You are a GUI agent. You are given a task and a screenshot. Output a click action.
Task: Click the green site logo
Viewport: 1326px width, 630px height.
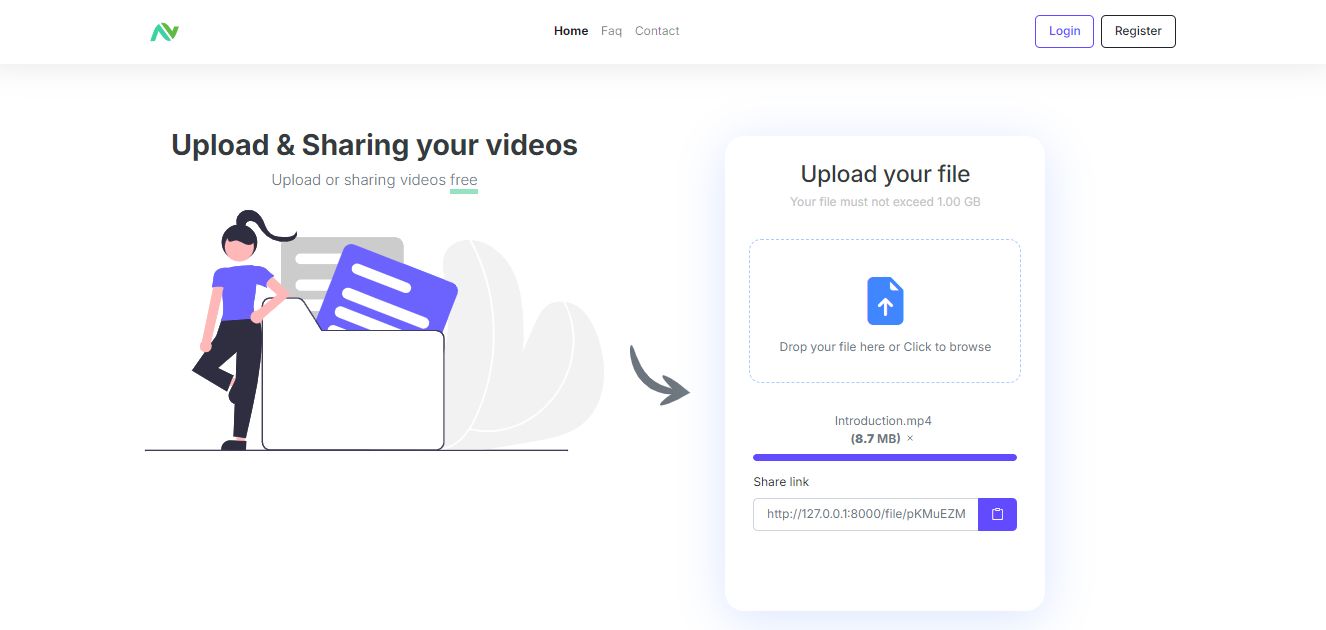(x=165, y=32)
